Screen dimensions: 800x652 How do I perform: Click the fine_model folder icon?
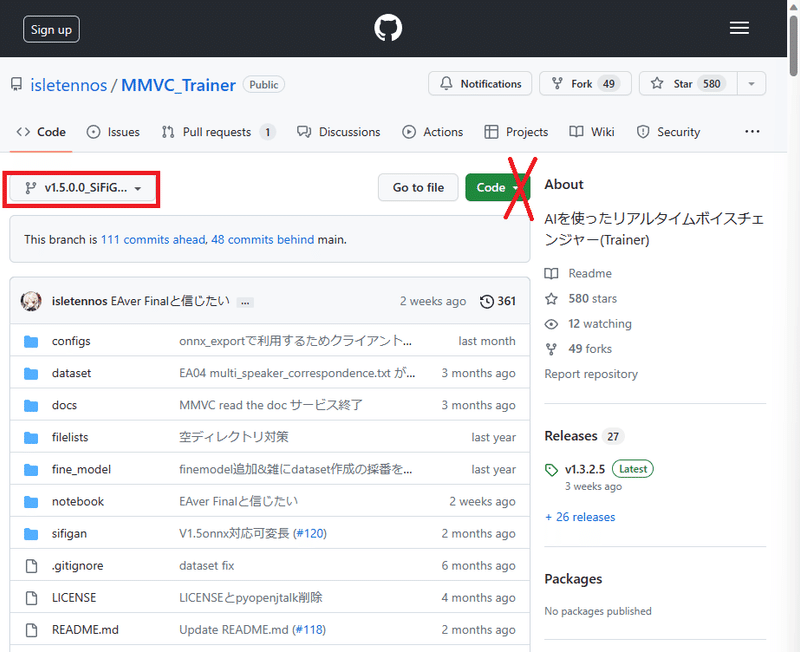[31, 470]
